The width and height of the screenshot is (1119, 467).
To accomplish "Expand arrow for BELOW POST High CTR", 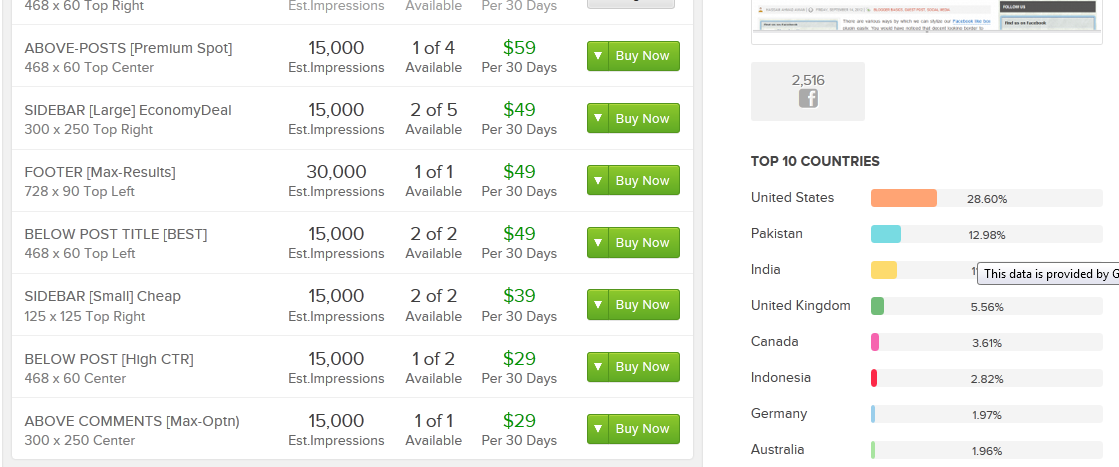I will click(598, 367).
